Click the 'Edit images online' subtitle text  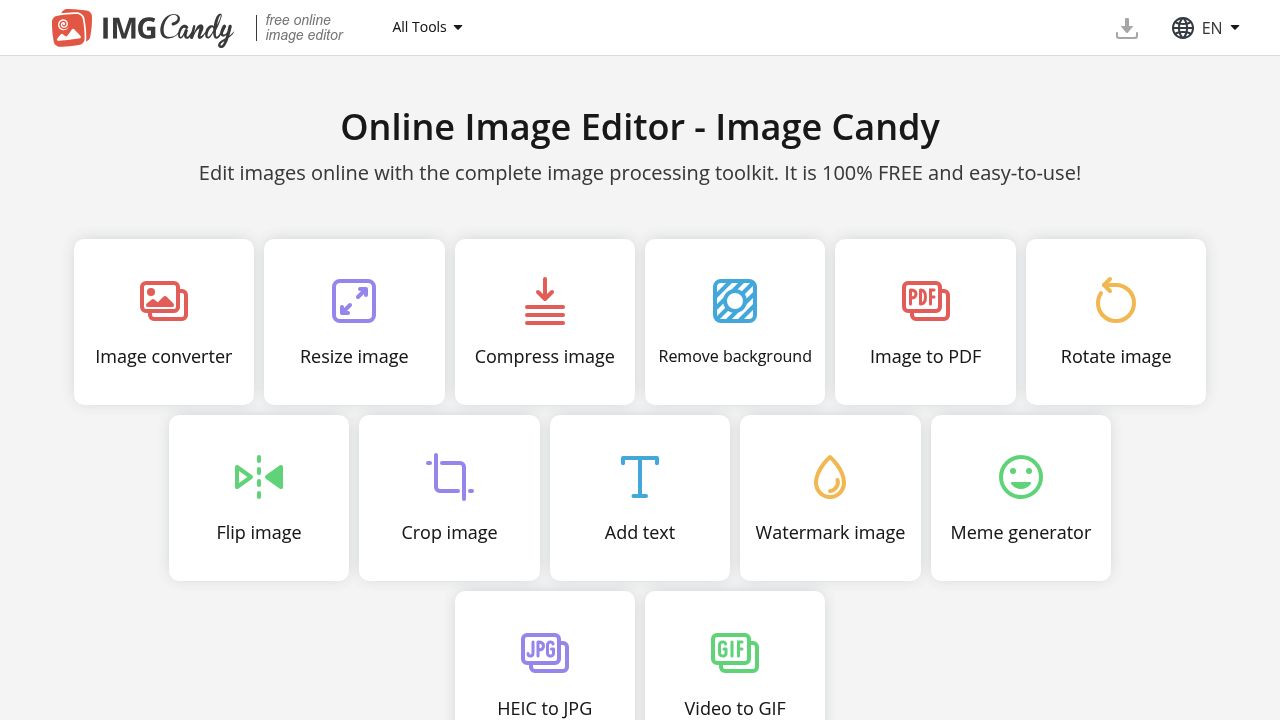click(x=640, y=173)
